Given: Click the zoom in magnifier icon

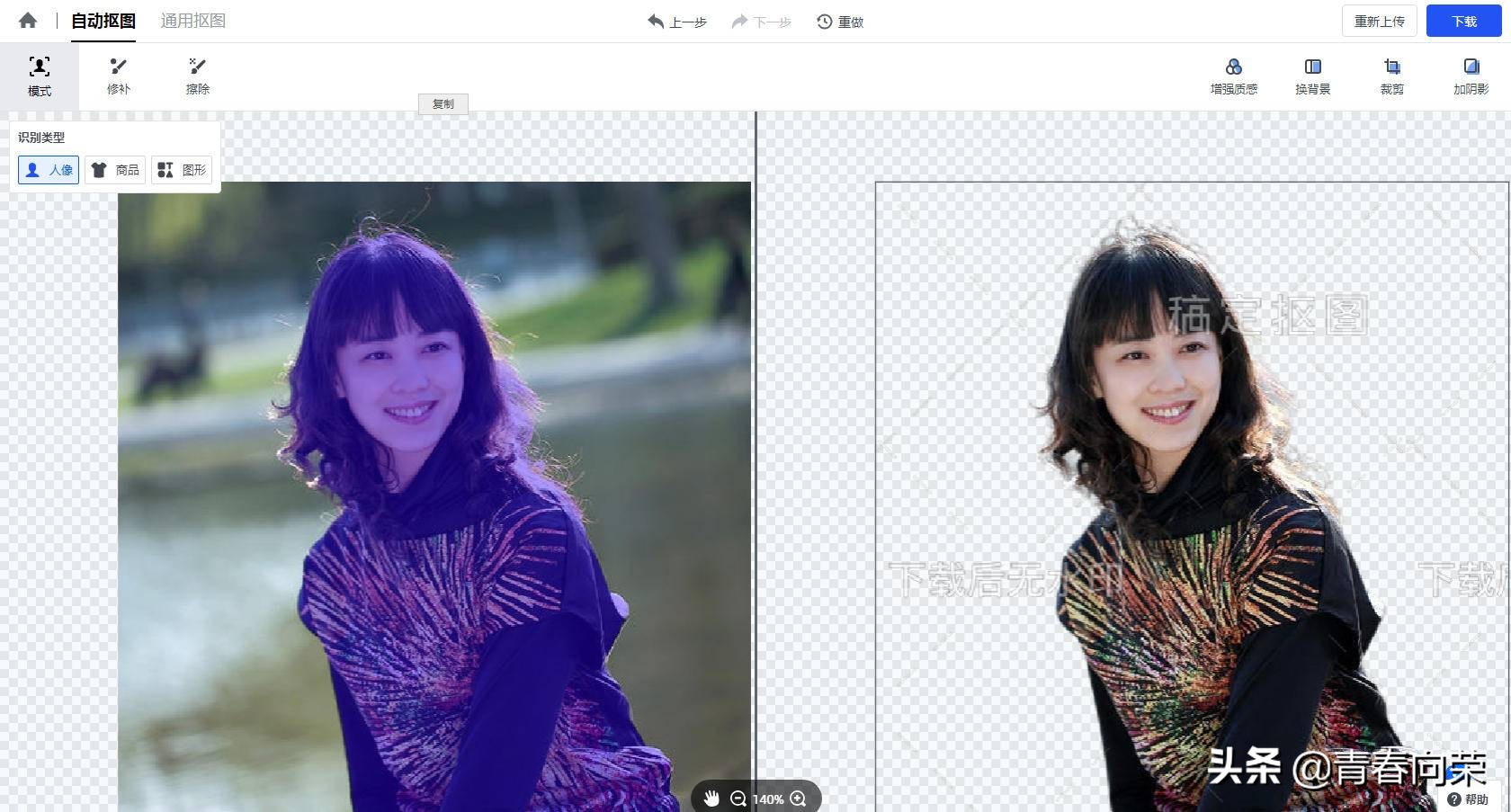Looking at the screenshot, I should [x=798, y=799].
